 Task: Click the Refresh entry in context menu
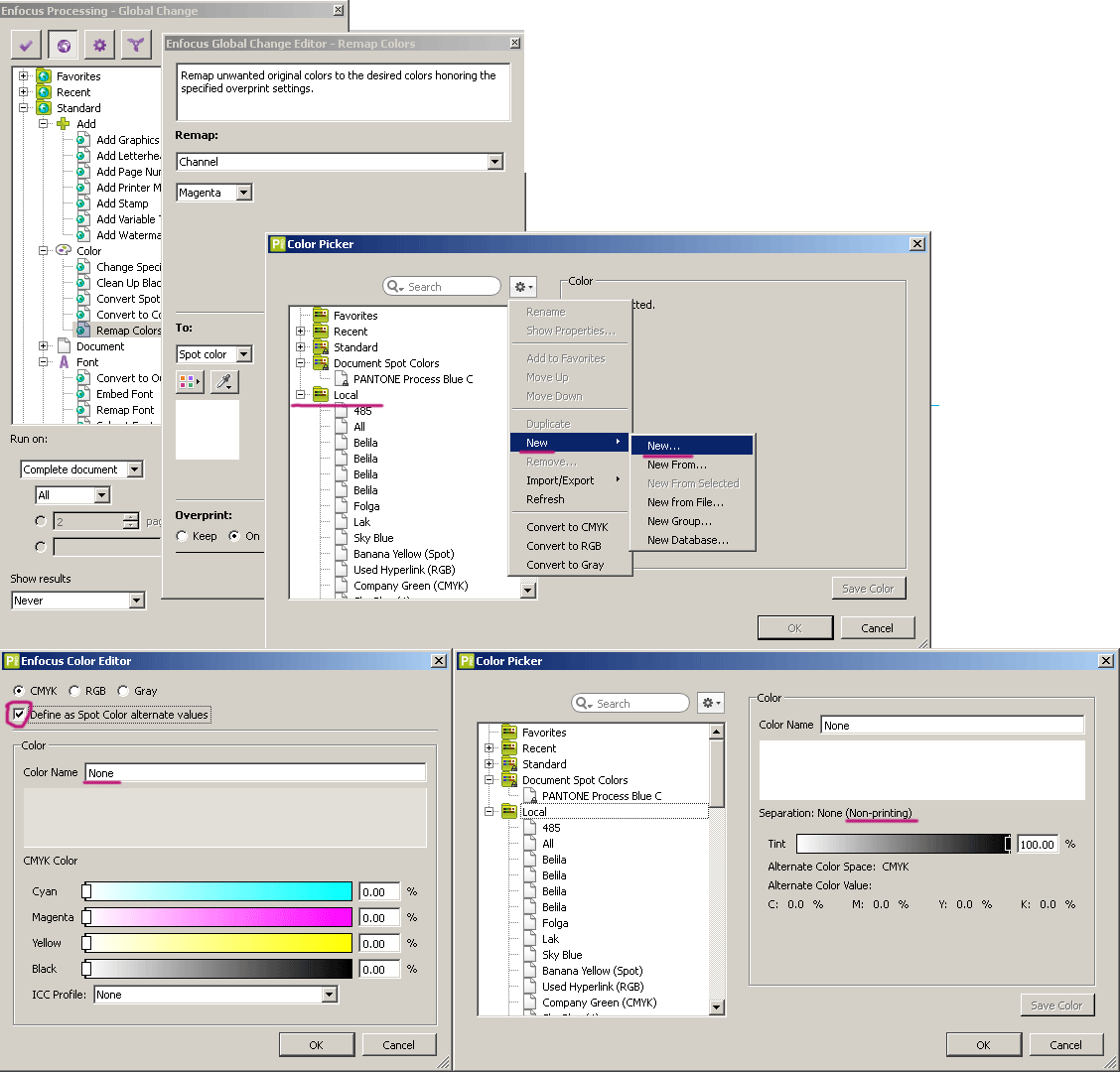571,499
